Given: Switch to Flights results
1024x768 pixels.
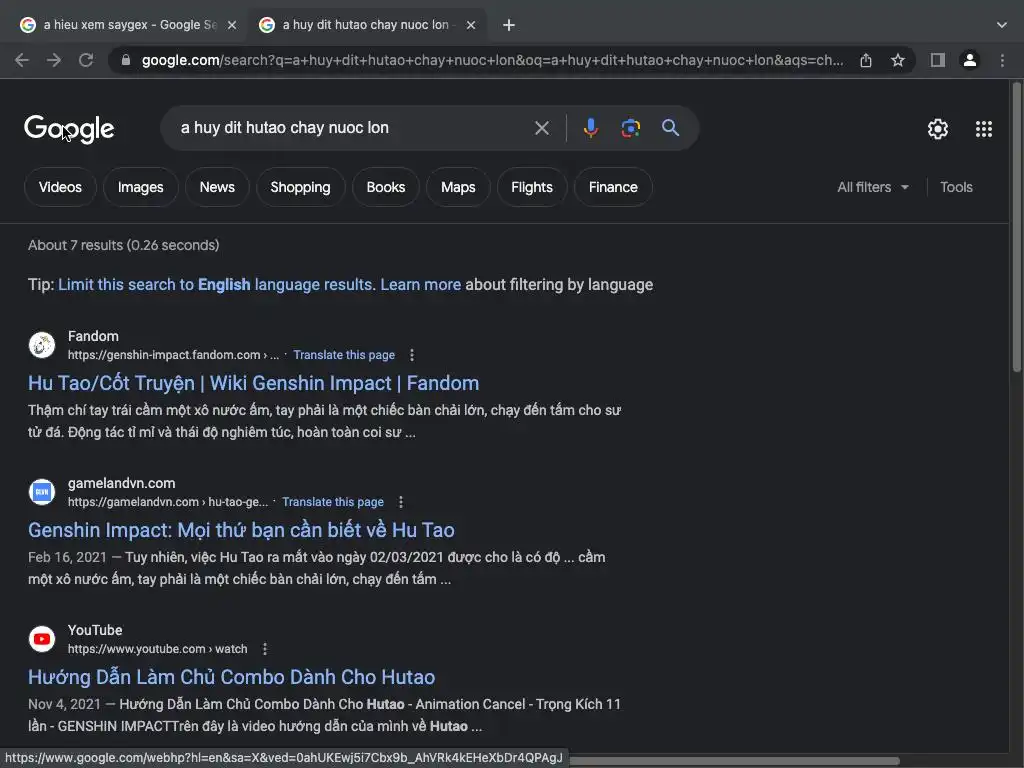Looking at the screenshot, I should tap(532, 187).
